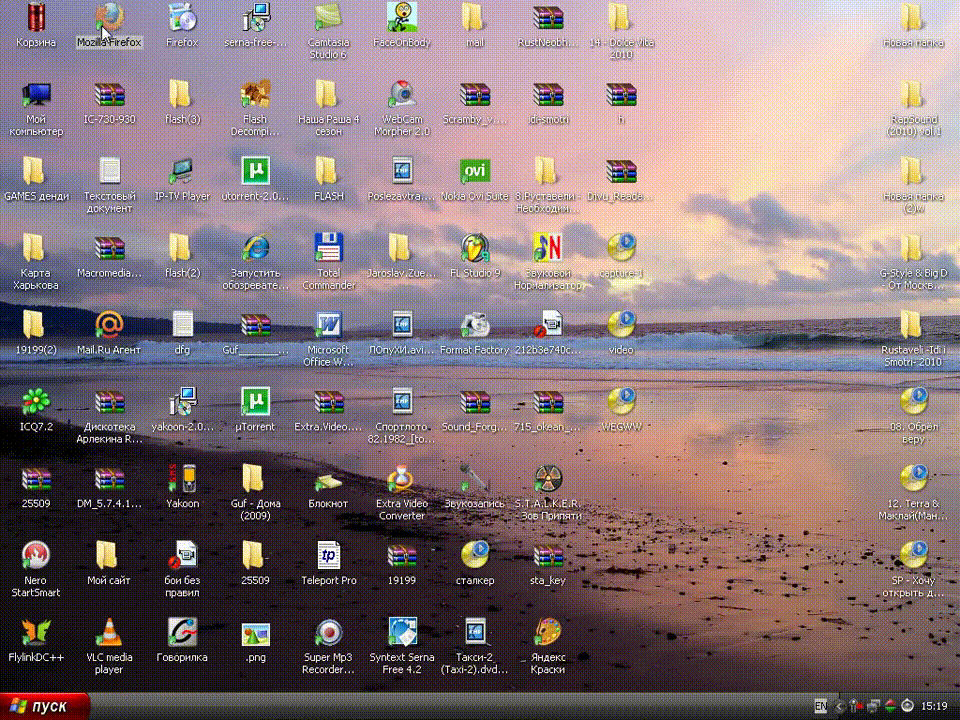This screenshot has height=720, width=960.
Task: Click the Teleport Pro shortcut
Action: 328,555
